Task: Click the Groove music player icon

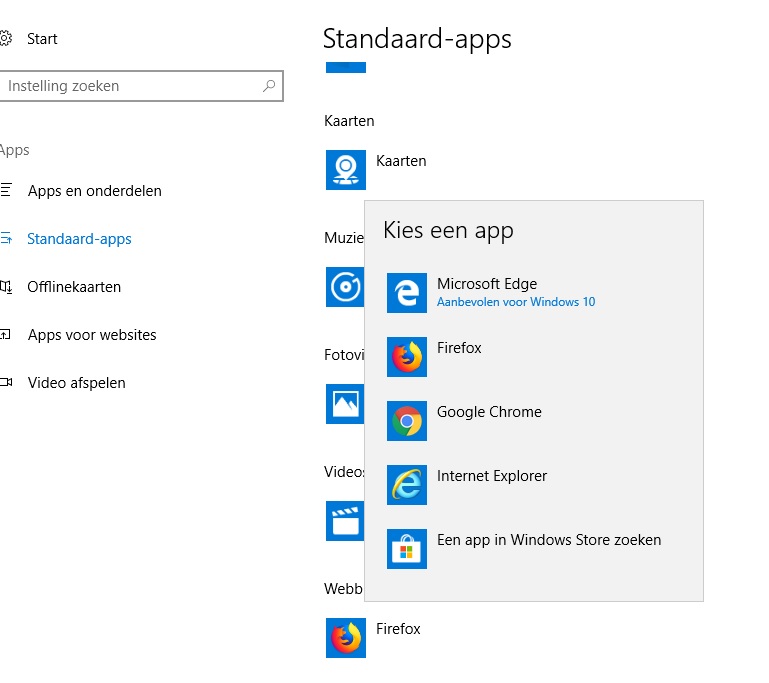Action: pos(345,287)
